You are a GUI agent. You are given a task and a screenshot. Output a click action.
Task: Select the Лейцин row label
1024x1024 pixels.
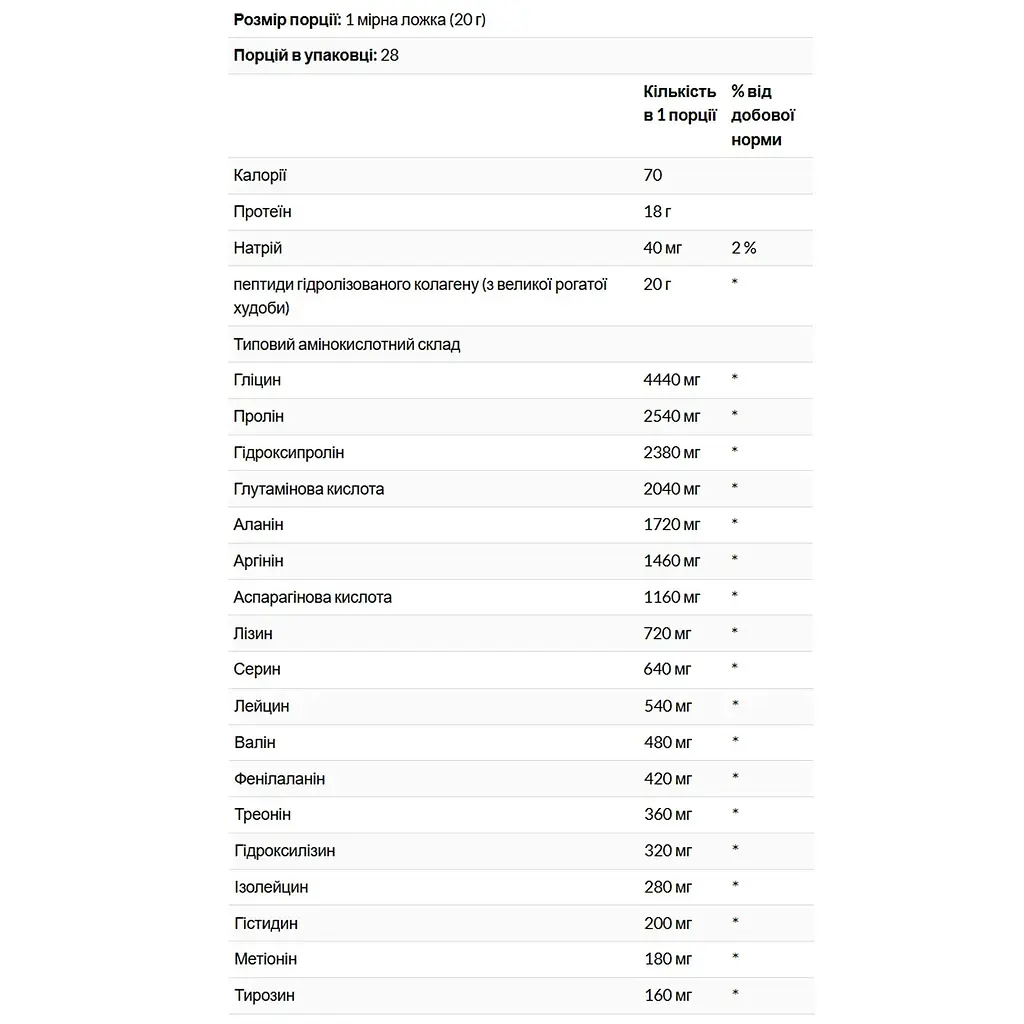261,706
